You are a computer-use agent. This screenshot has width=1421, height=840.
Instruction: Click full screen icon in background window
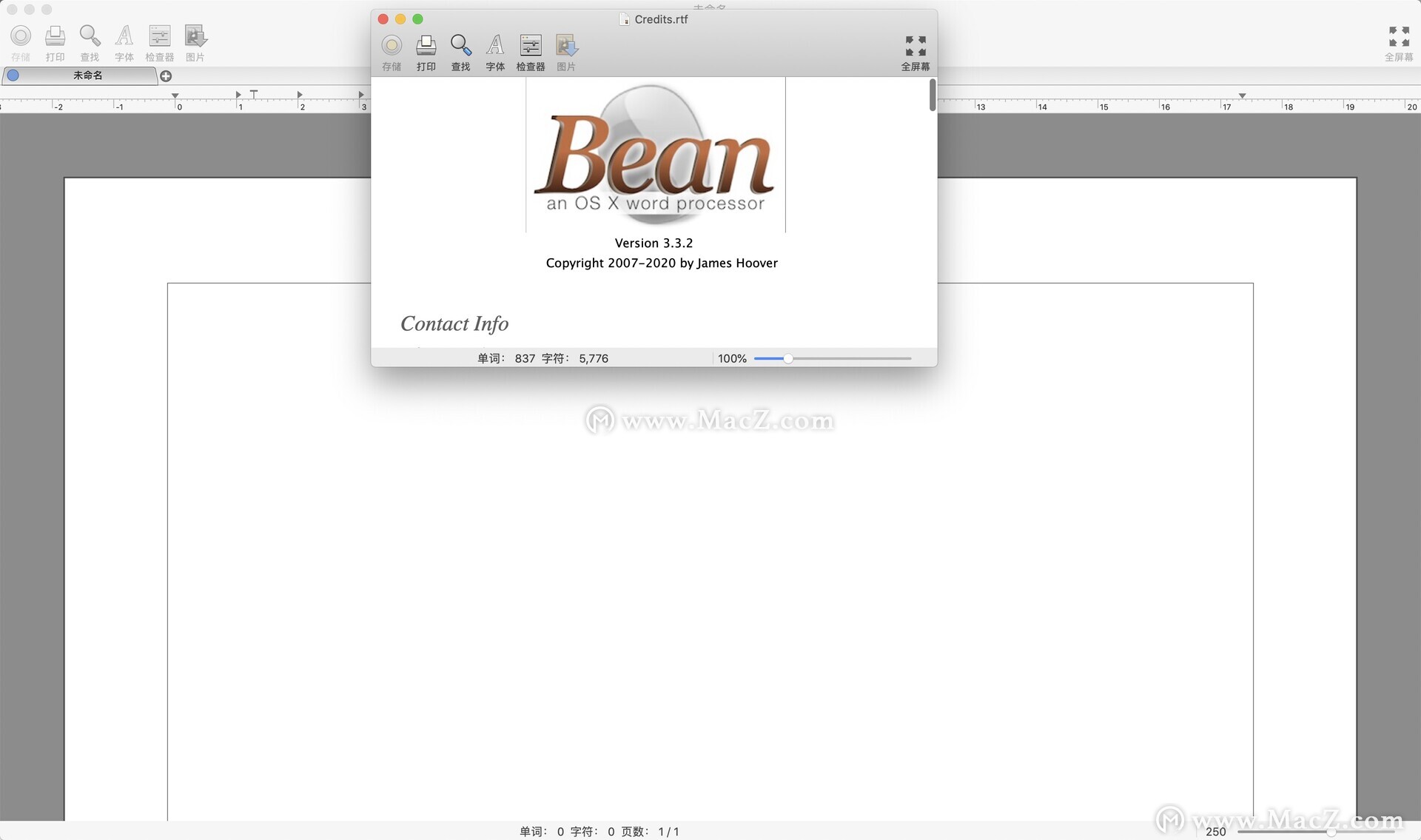click(x=1399, y=36)
